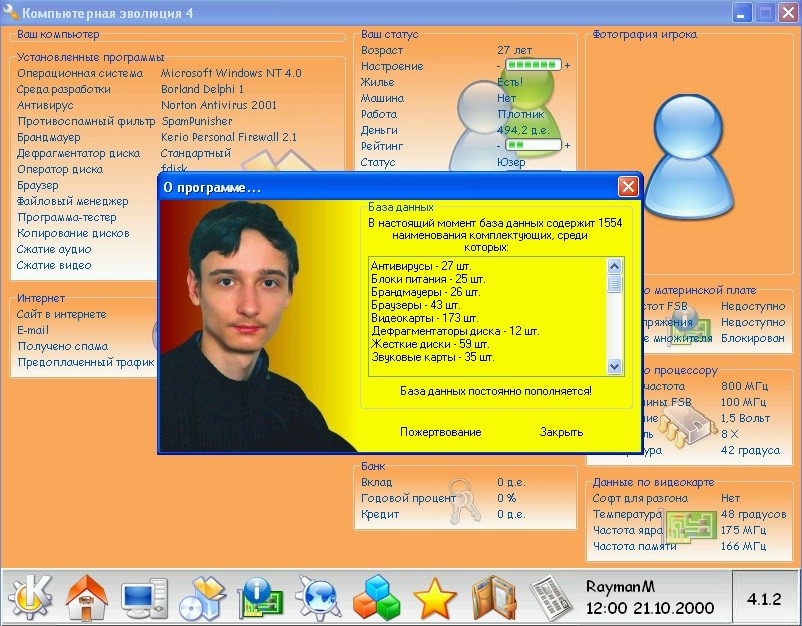Click the 'Копирование дисков' label
Image resolution: width=802 pixels, height=626 pixels.
[x=73, y=233]
